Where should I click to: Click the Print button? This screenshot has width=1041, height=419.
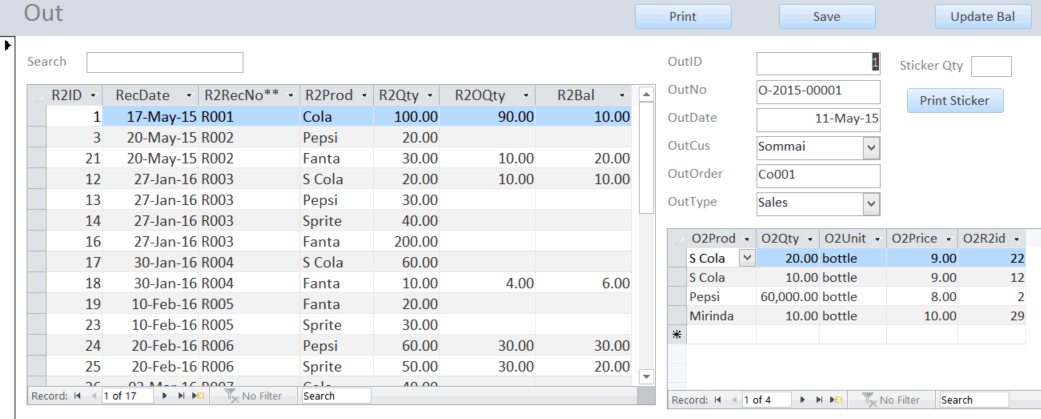coord(683,16)
